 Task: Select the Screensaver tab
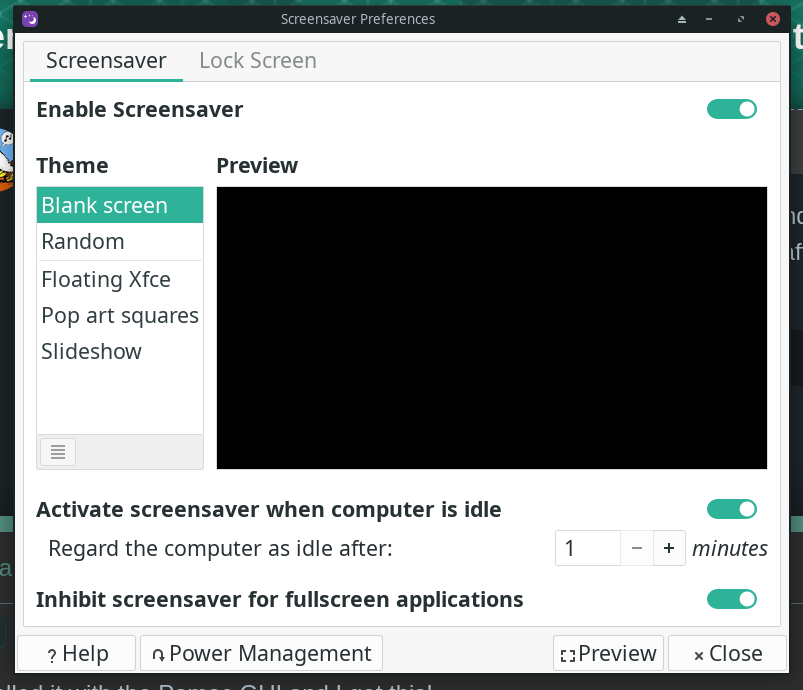pos(106,60)
